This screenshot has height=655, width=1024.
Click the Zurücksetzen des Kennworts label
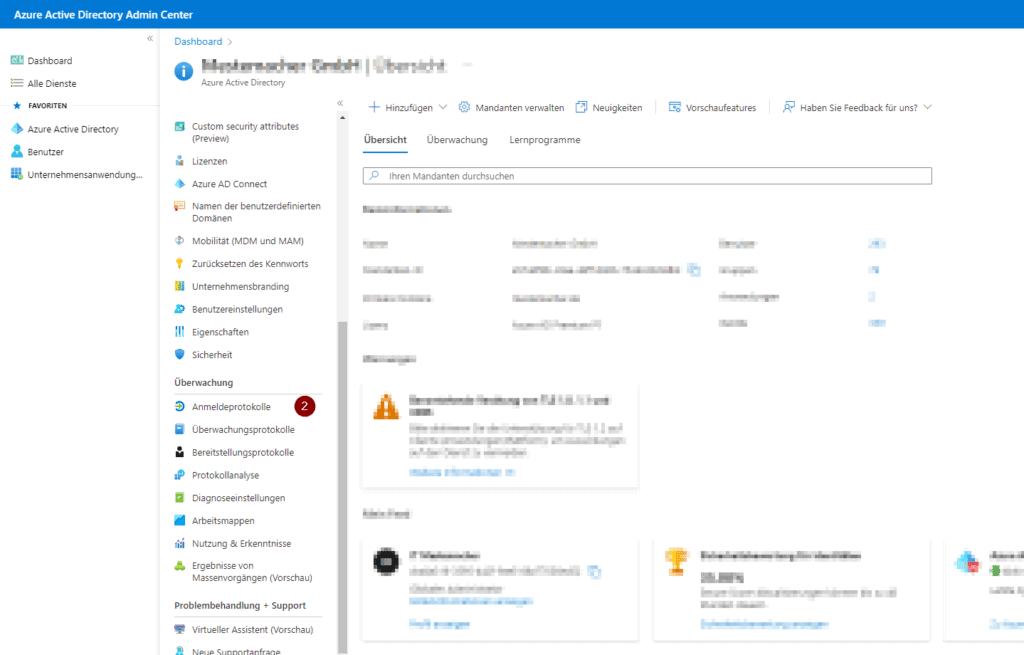pos(250,264)
